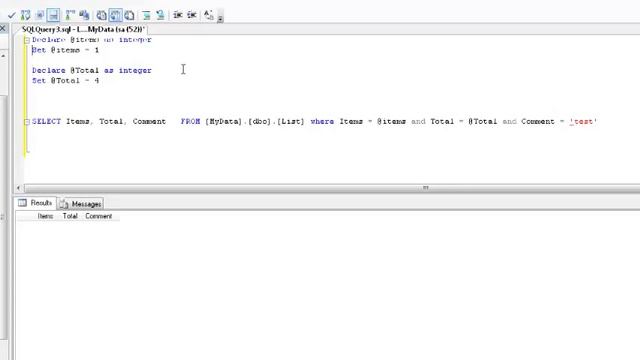Toggle Include Client Statistics icon

[x=84, y=15]
